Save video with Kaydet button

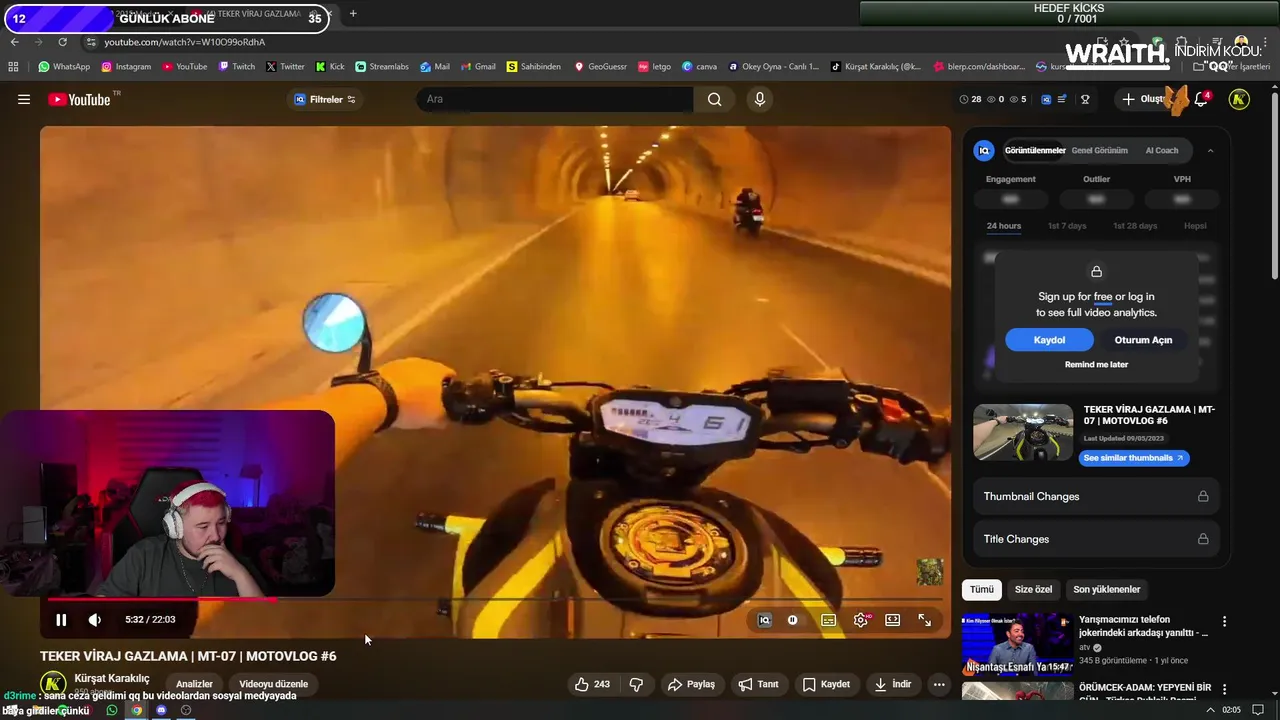click(826, 684)
